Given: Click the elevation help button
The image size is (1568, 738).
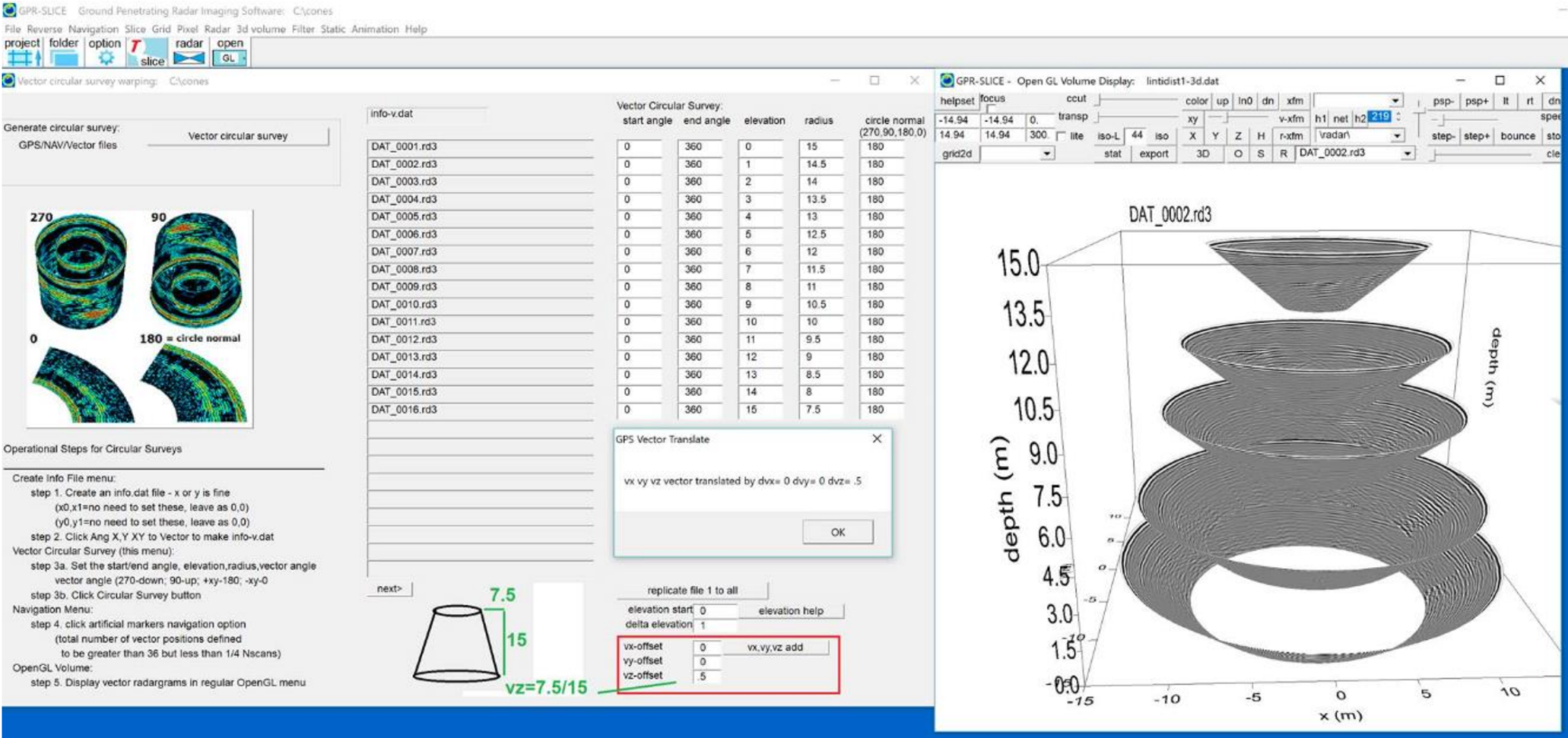Looking at the screenshot, I should (x=791, y=610).
